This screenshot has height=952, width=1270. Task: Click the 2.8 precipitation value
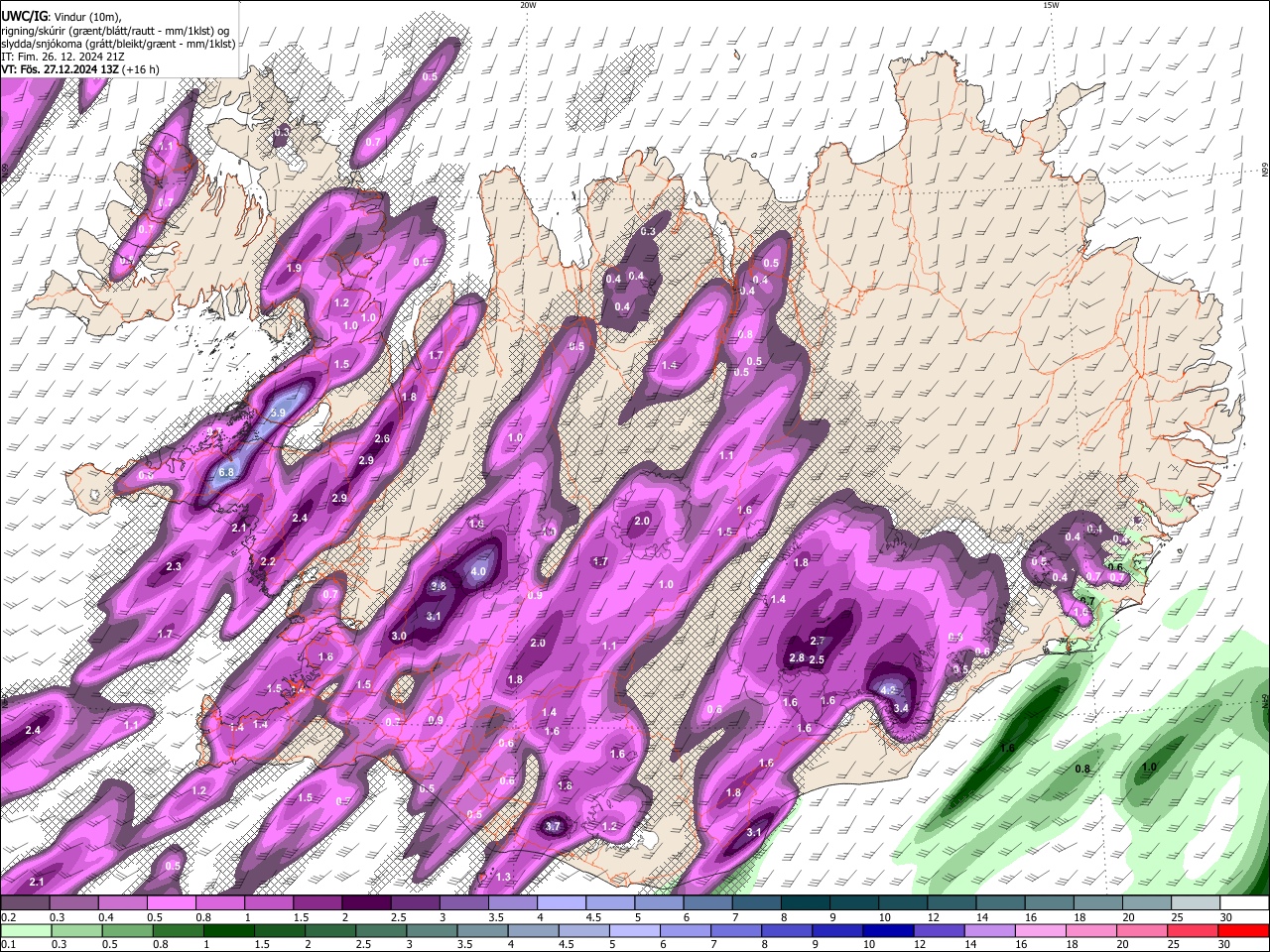(x=796, y=658)
